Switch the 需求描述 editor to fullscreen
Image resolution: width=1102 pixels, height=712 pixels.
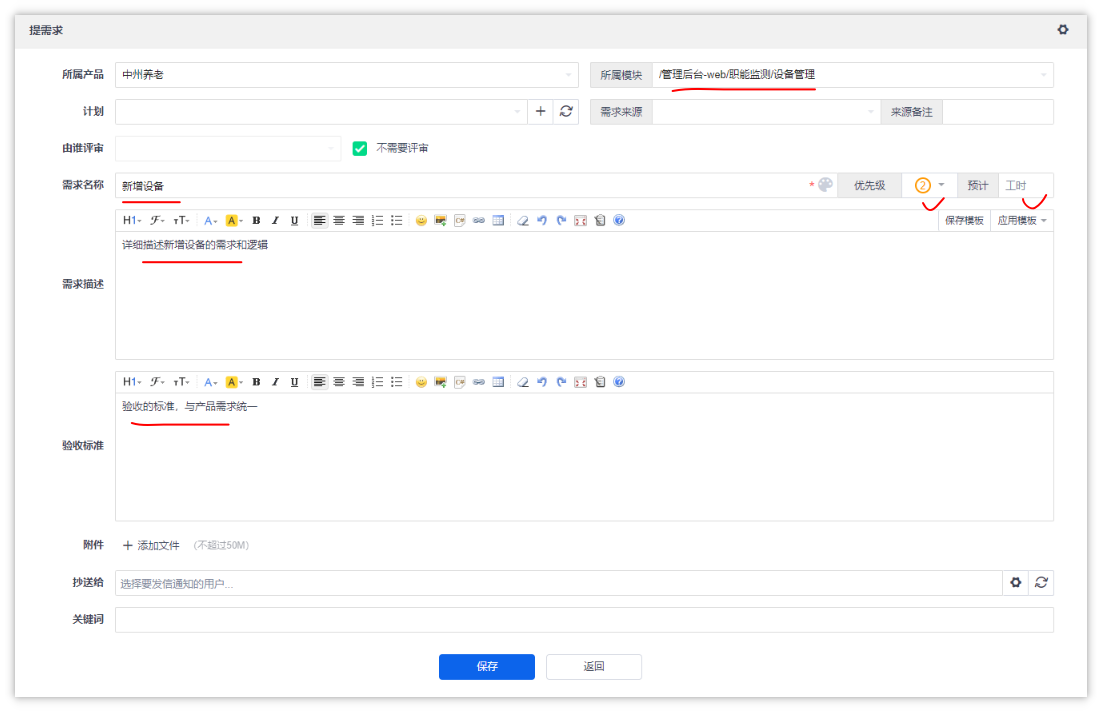coord(581,221)
